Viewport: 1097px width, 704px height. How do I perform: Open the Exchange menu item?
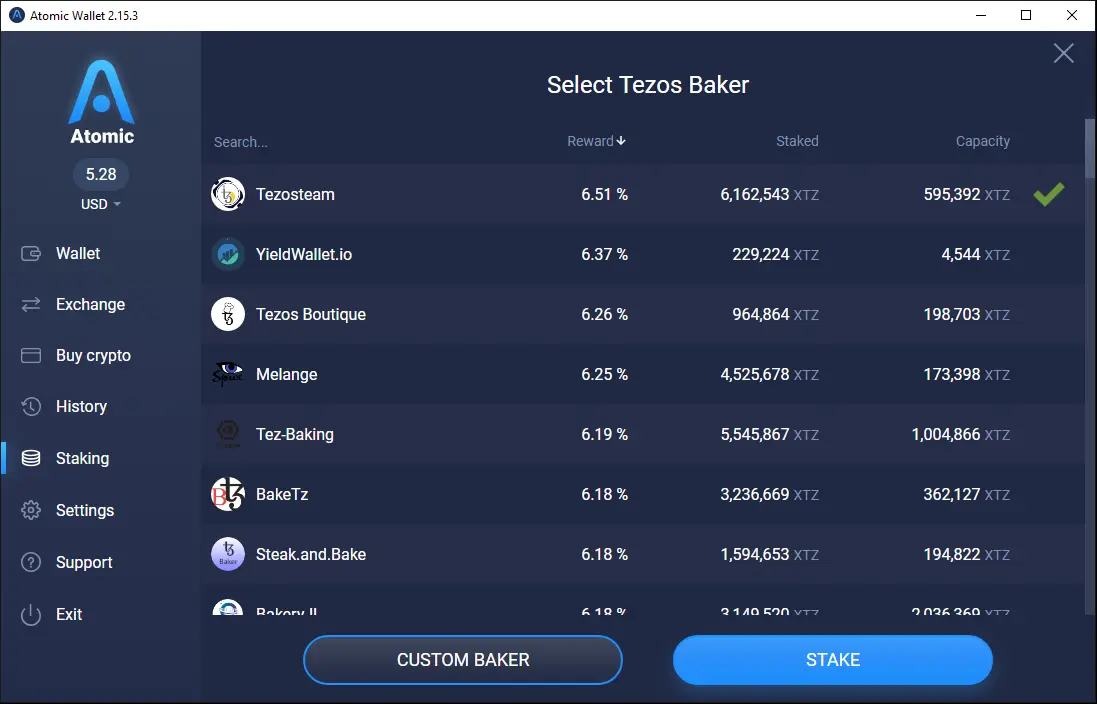click(90, 304)
